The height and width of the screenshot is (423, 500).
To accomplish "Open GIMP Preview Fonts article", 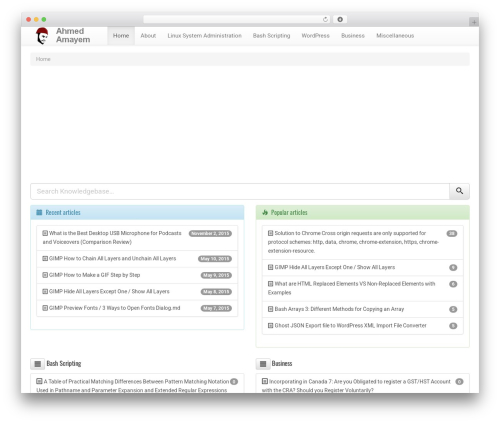I will [x=115, y=308].
